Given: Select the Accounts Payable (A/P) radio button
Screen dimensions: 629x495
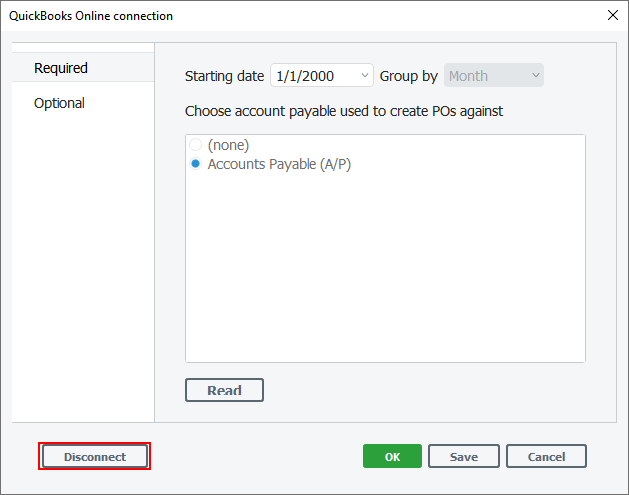Looking at the screenshot, I should [196, 164].
